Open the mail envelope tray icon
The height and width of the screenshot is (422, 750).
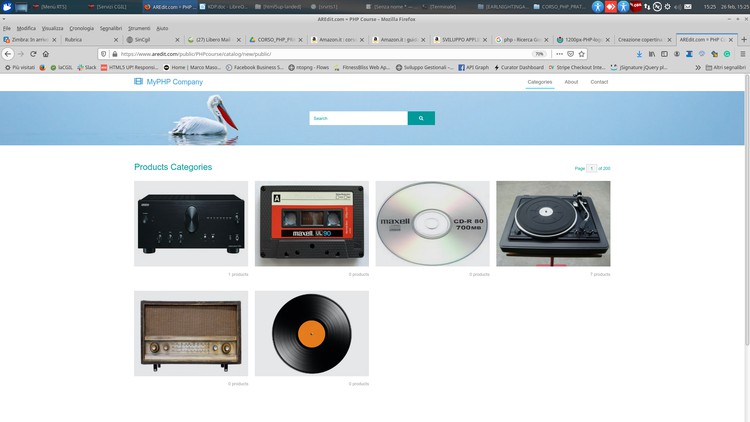click(687, 7)
